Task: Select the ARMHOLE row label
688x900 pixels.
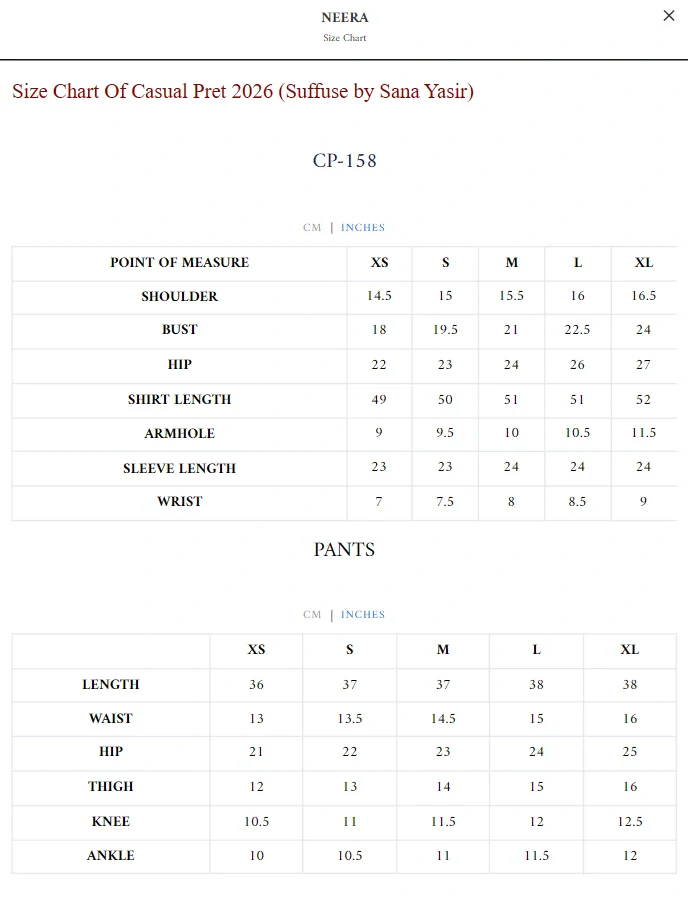Action: pos(179,434)
